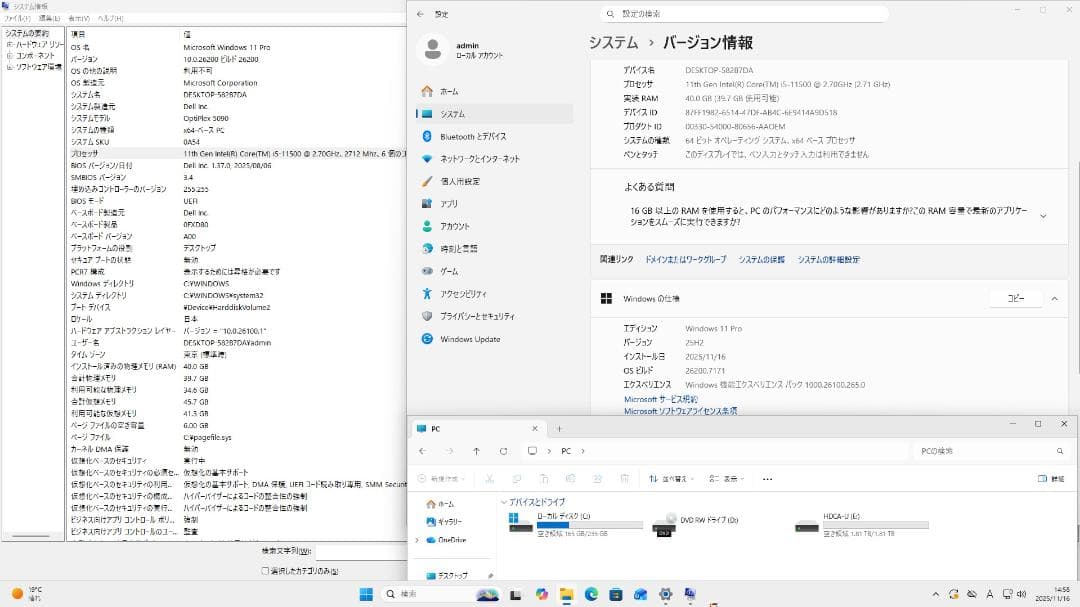Image resolution: width=1080 pixels, height=607 pixels.
Task: Open アクセシビリティ settings
Action: pyautogui.click(x=471, y=293)
